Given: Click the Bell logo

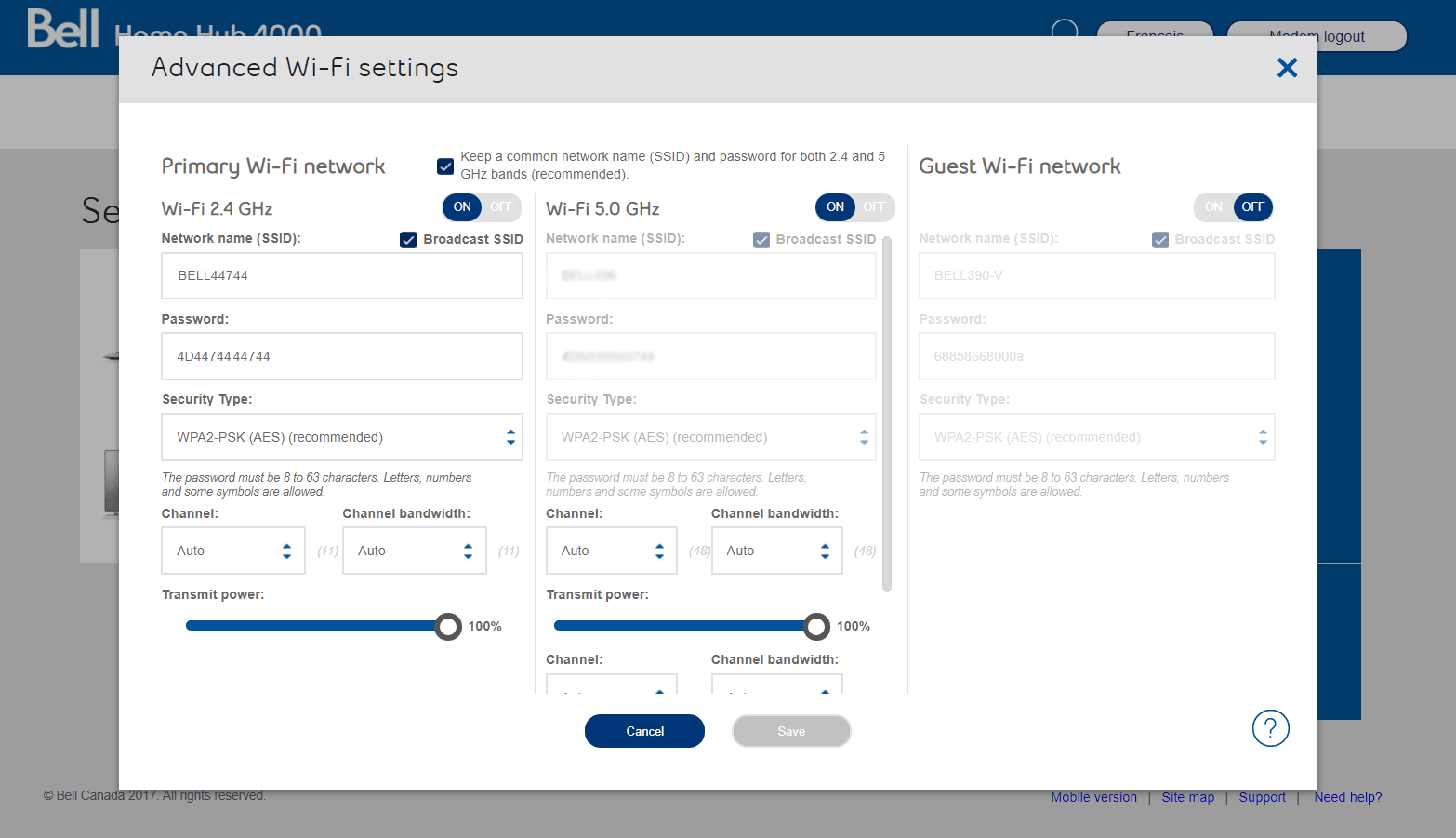Looking at the screenshot, I should (62, 28).
